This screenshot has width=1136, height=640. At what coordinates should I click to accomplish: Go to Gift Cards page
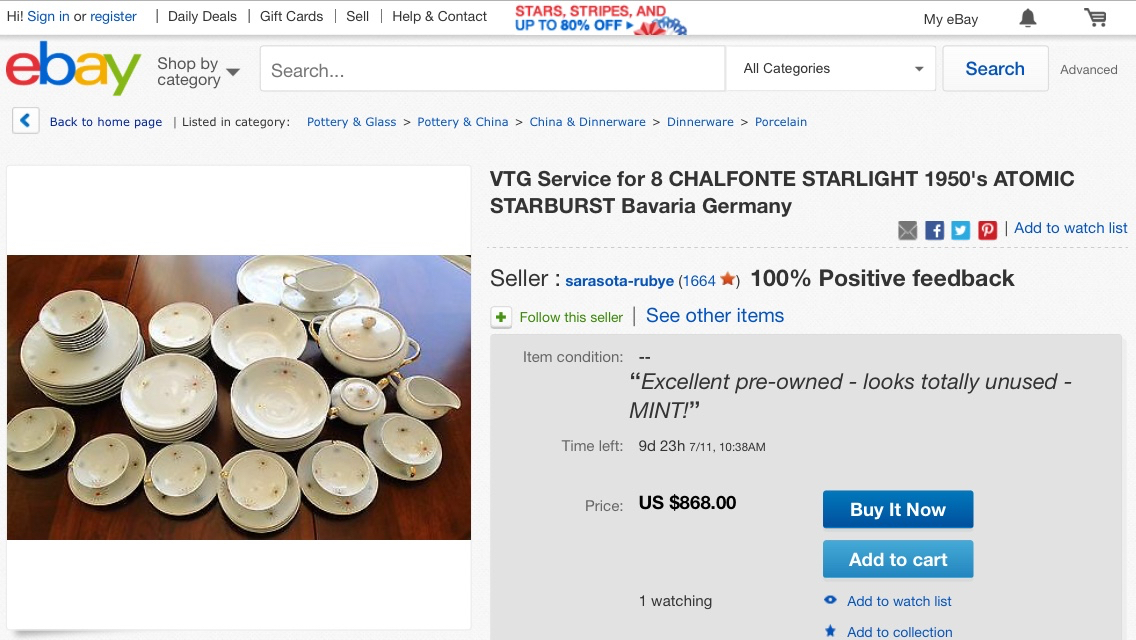click(x=291, y=16)
